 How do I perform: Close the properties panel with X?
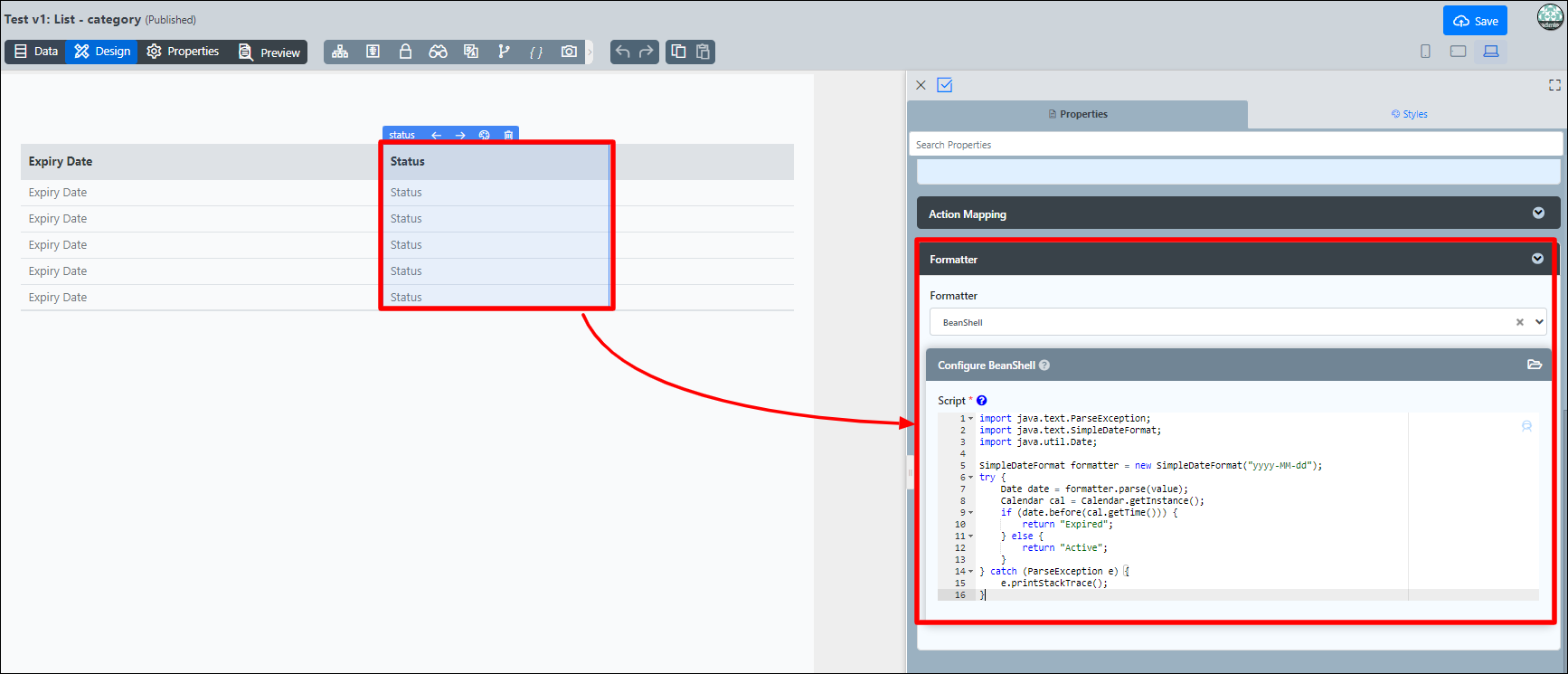click(x=921, y=85)
